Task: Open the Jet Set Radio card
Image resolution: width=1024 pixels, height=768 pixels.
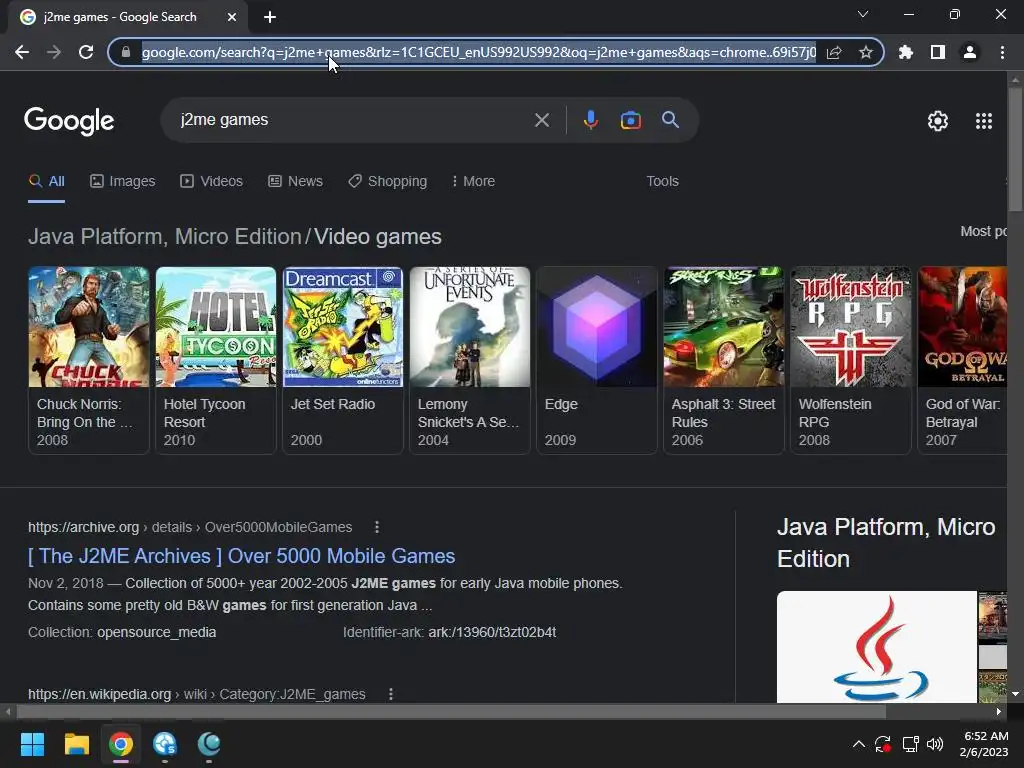Action: pyautogui.click(x=343, y=360)
